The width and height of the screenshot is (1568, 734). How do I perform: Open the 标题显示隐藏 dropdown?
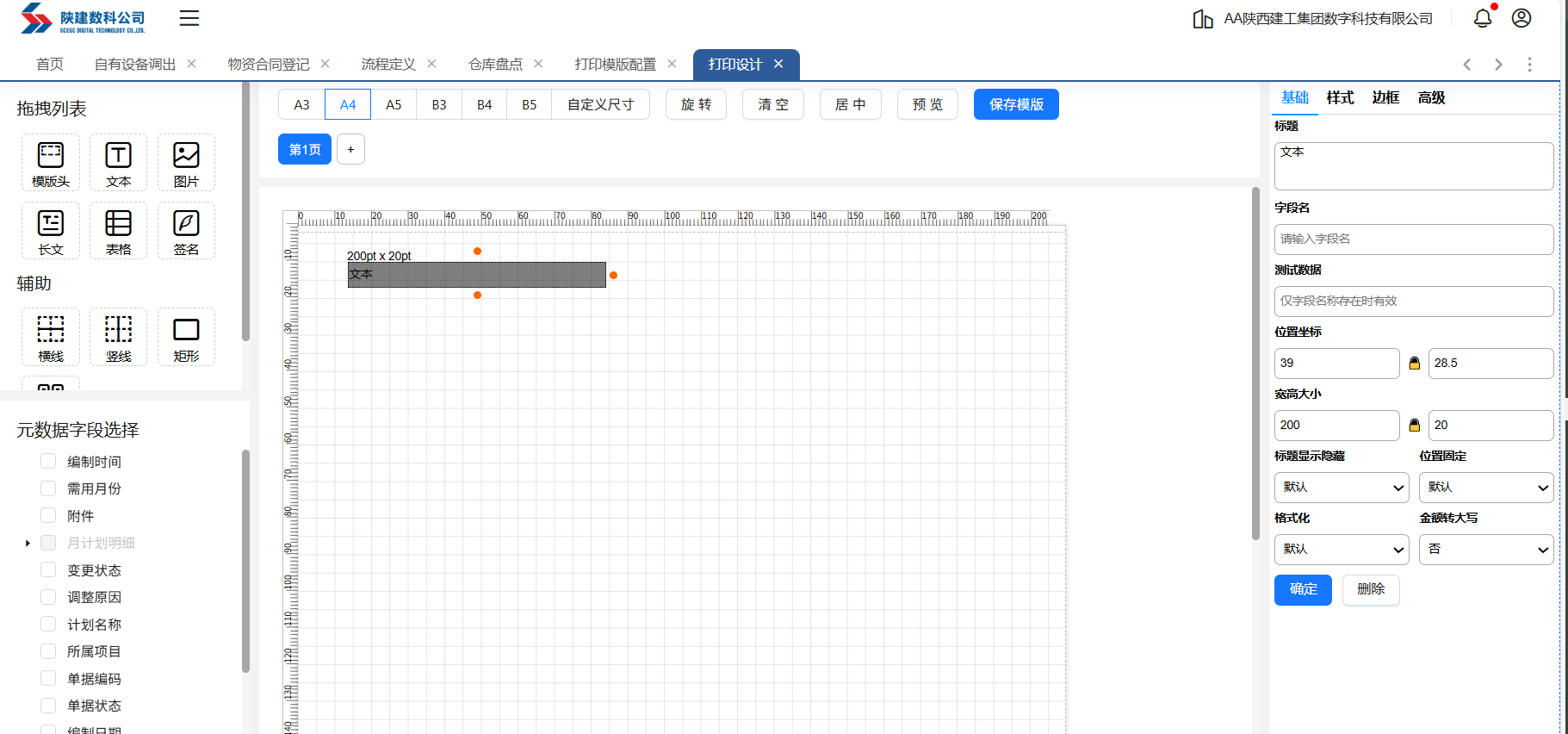(1341, 488)
